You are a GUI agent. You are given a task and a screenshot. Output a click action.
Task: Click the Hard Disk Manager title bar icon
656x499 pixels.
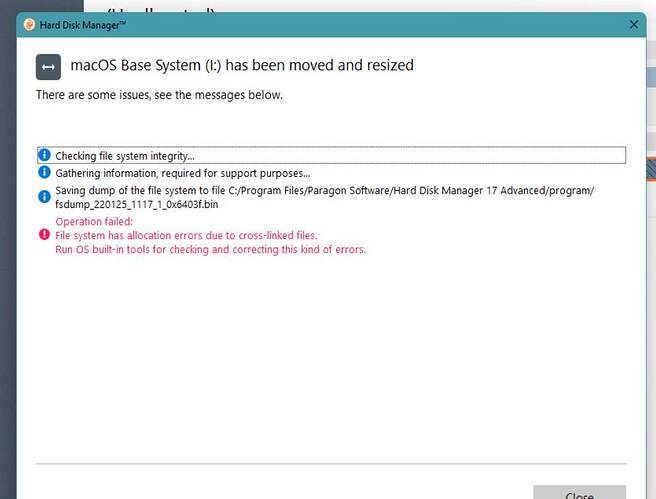tap(30, 25)
